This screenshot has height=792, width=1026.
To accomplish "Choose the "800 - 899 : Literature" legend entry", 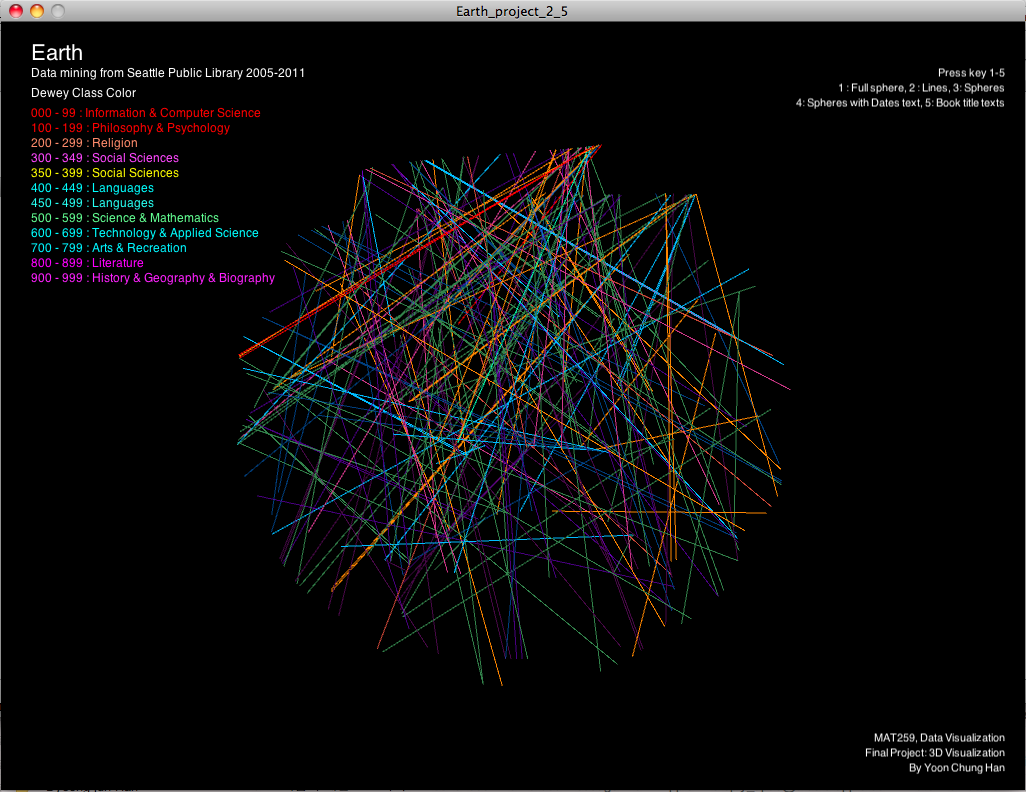I will click(88, 263).
